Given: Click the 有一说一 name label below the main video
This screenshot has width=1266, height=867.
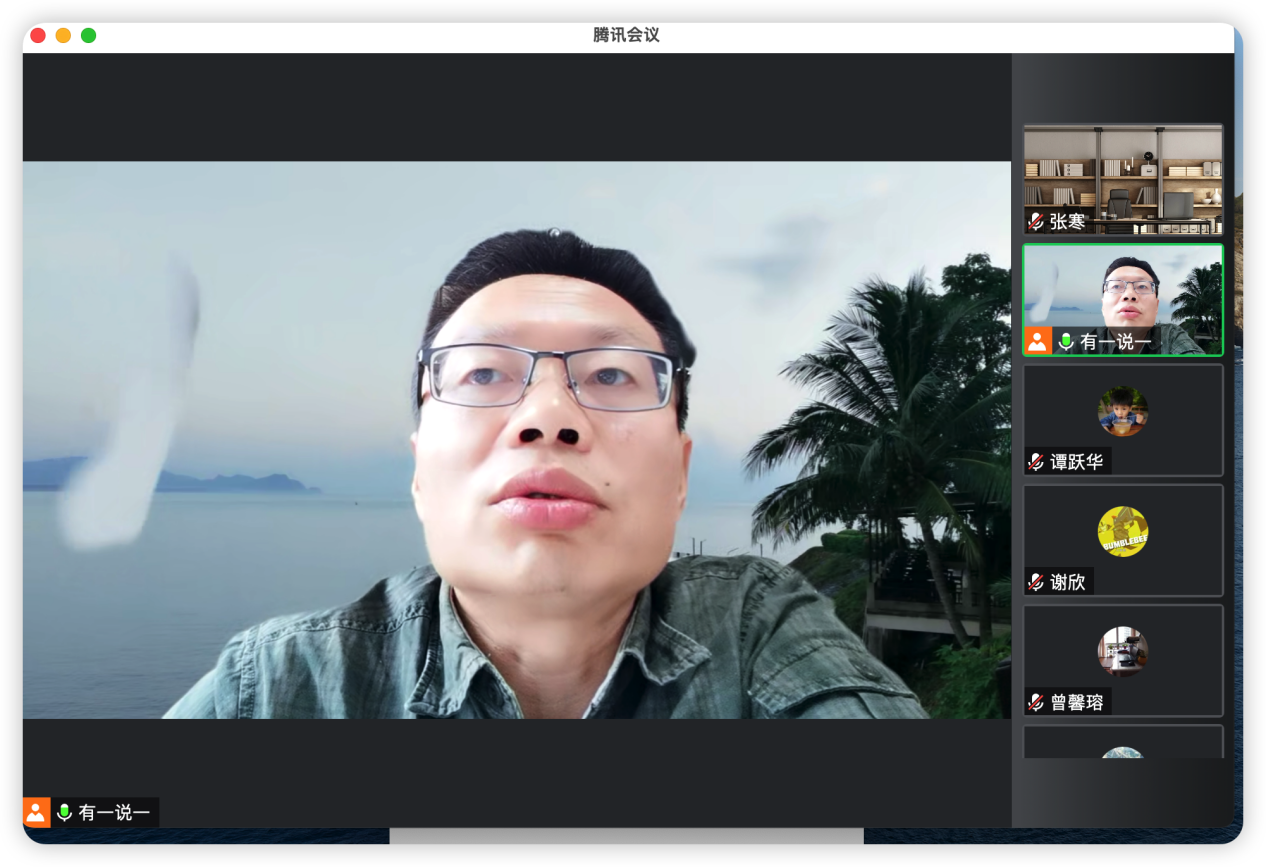Looking at the screenshot, I should [x=114, y=812].
